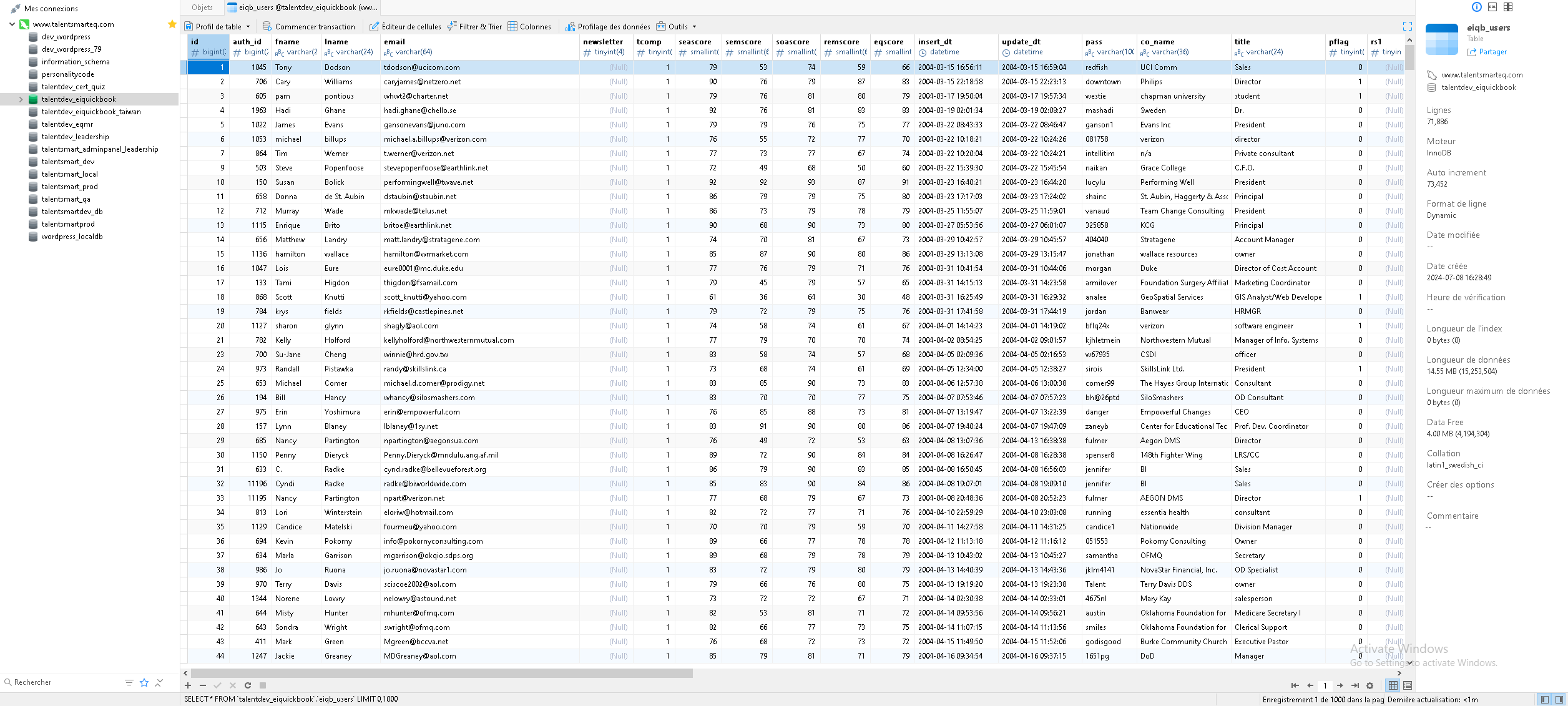
Task: Go to the next page arrow
Action: pyautogui.click(x=1340, y=685)
